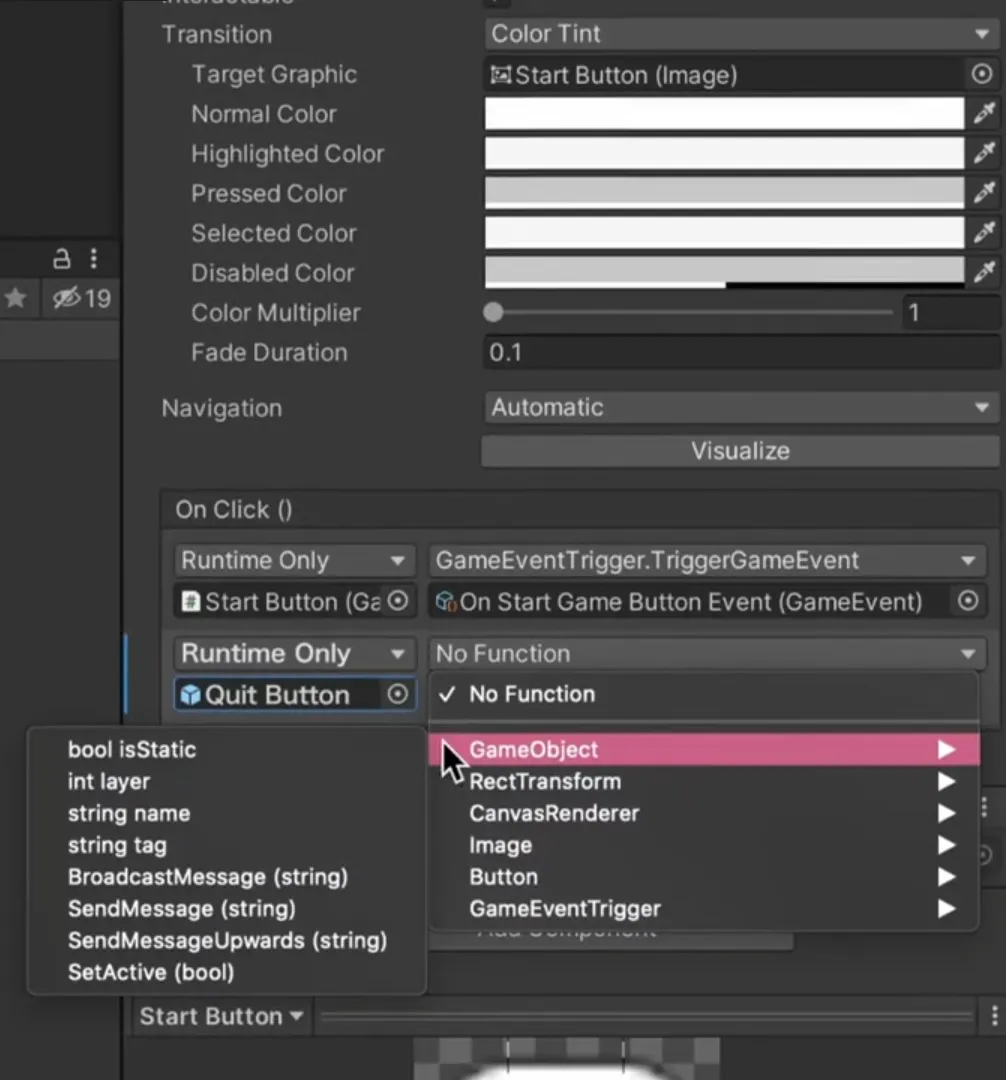This screenshot has height=1080, width=1006.
Task: Select SetActive (bool) from the menu
Action: [x=150, y=972]
